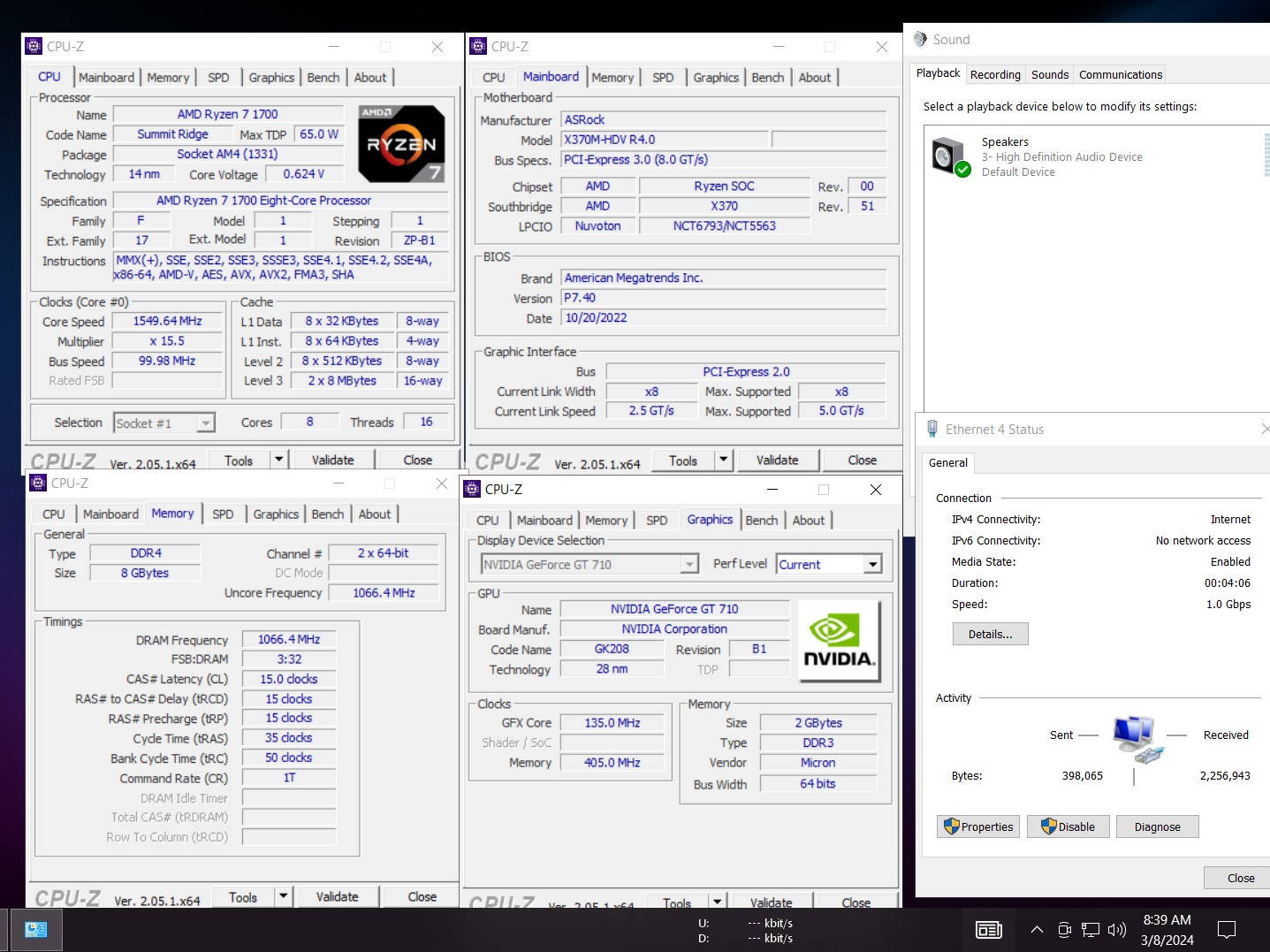Open the Communications tab in Sound
The image size is (1270, 952).
[x=1121, y=75]
